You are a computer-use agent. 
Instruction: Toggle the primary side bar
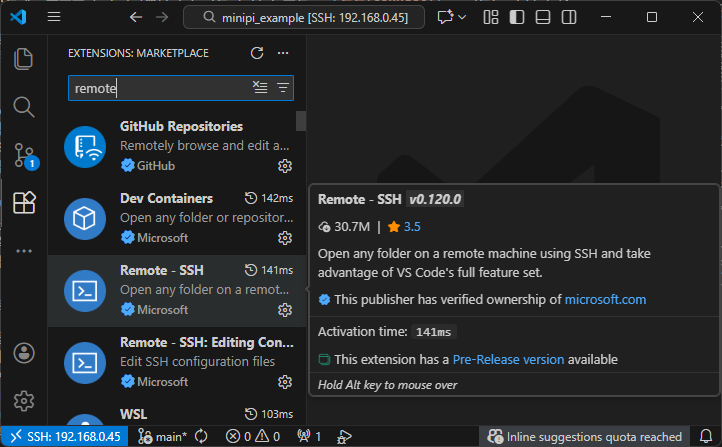[x=517, y=17]
